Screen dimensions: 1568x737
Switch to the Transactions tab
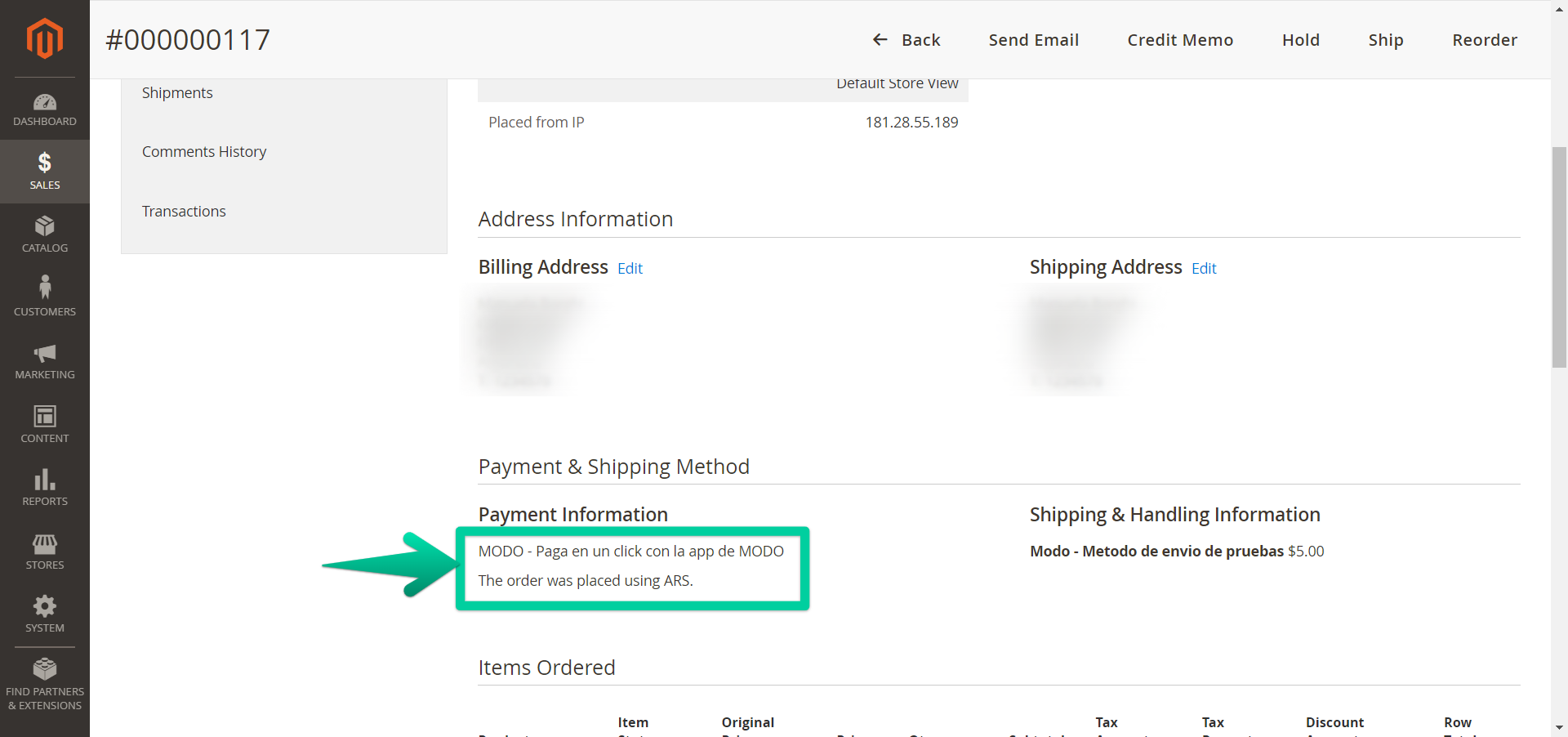tap(184, 212)
